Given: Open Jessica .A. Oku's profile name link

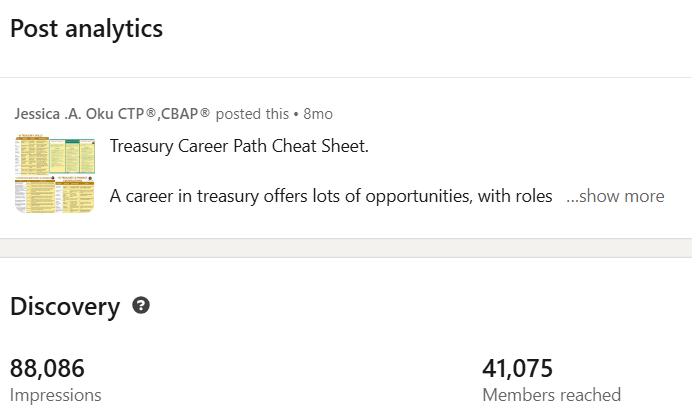Looking at the screenshot, I should 62,114.
